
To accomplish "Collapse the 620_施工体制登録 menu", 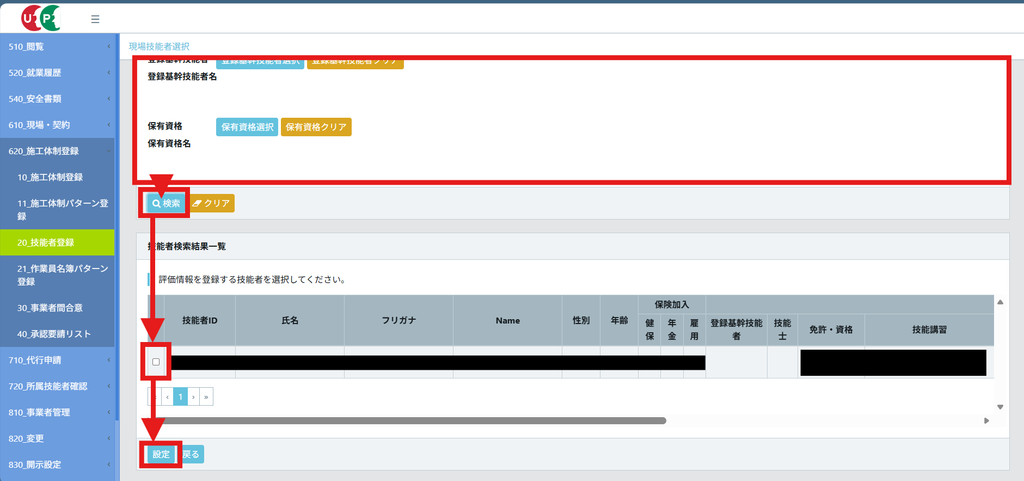I will [x=57, y=151].
